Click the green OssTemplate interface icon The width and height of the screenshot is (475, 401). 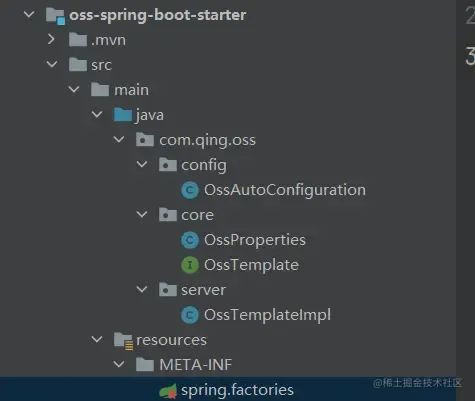[190, 265]
